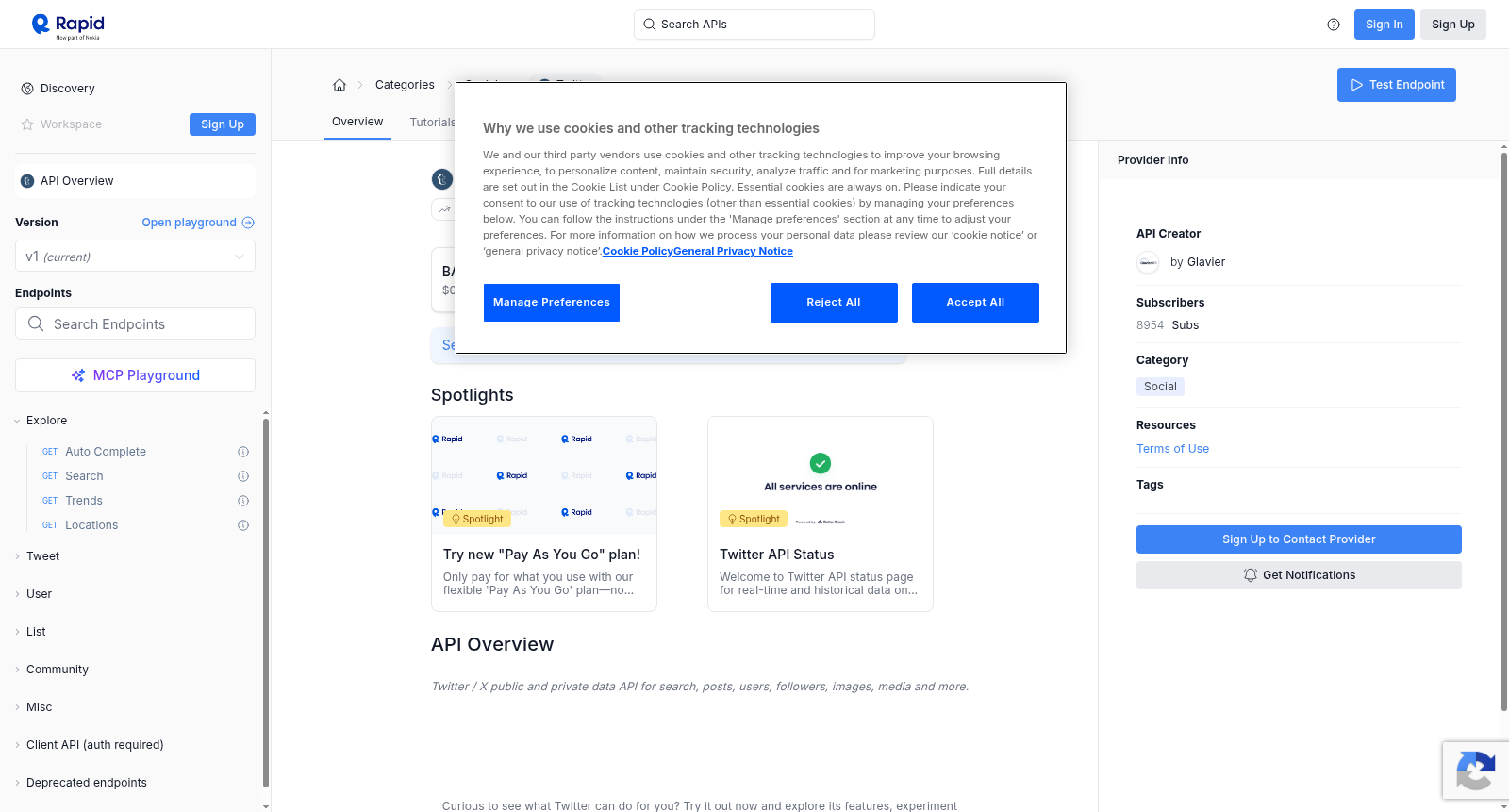
Task: Click the Workspace star icon
Action: [27, 124]
